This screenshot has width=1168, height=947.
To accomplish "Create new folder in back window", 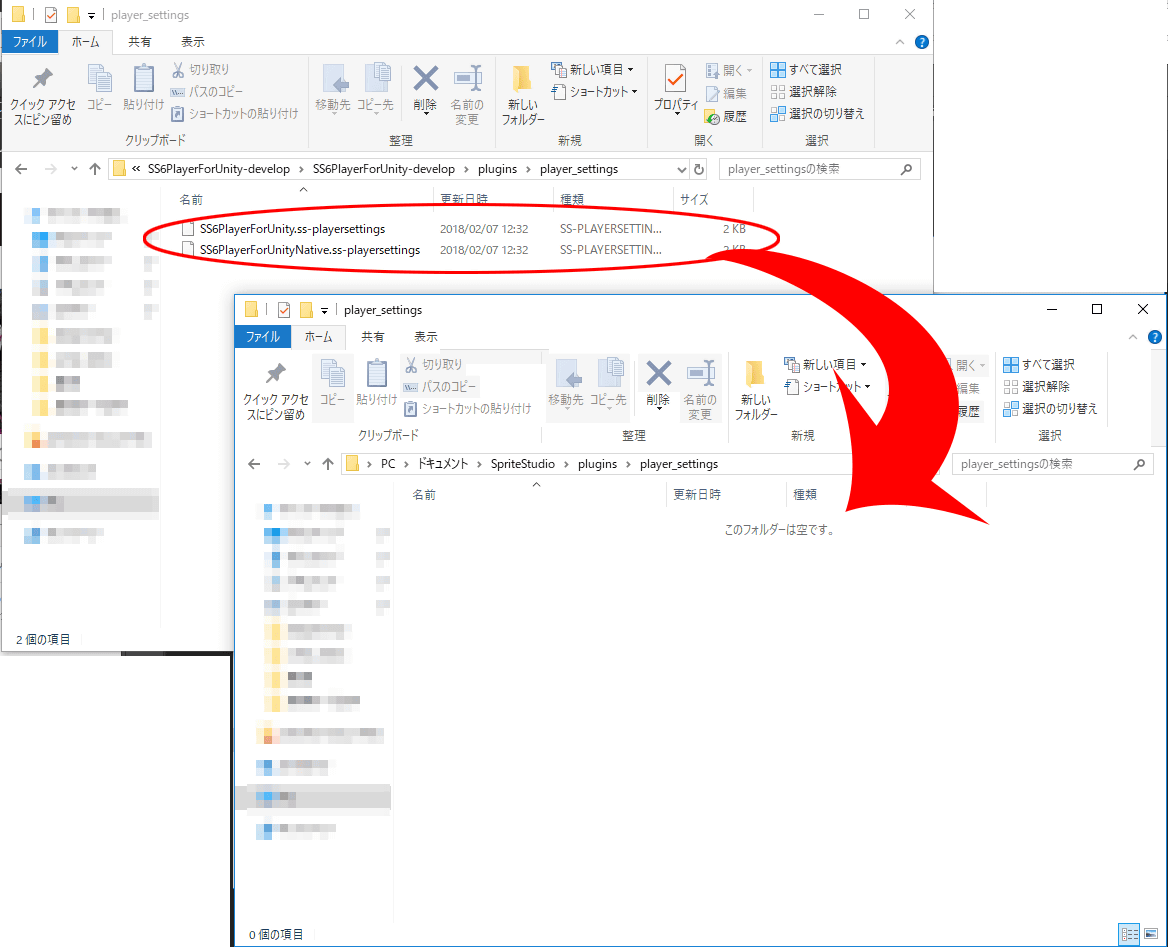I will [523, 95].
